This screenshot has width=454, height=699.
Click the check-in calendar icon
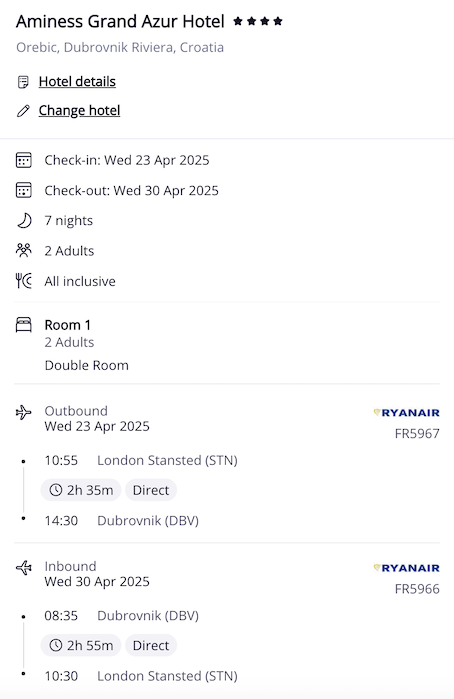tap(24, 160)
